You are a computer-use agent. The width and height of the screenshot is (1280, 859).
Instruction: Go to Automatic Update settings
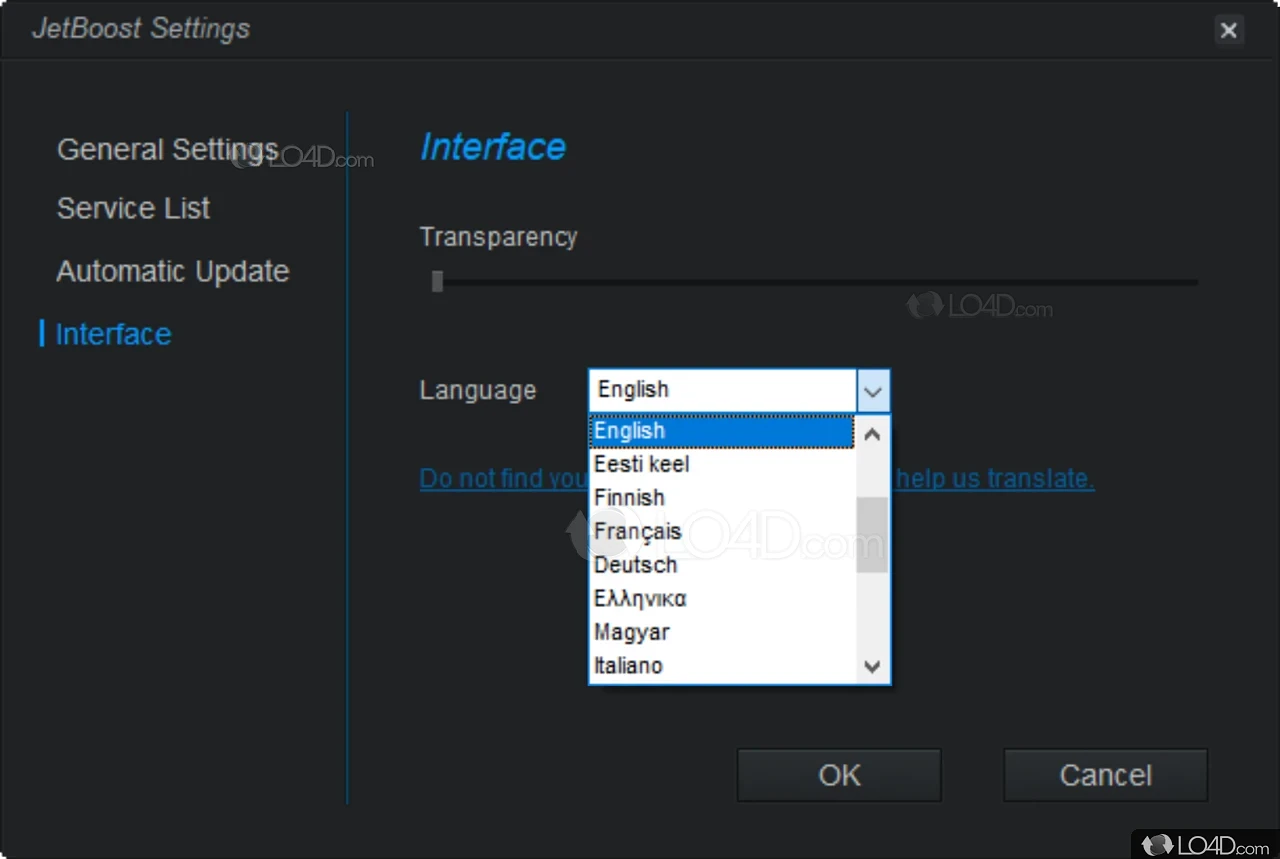tap(172, 271)
